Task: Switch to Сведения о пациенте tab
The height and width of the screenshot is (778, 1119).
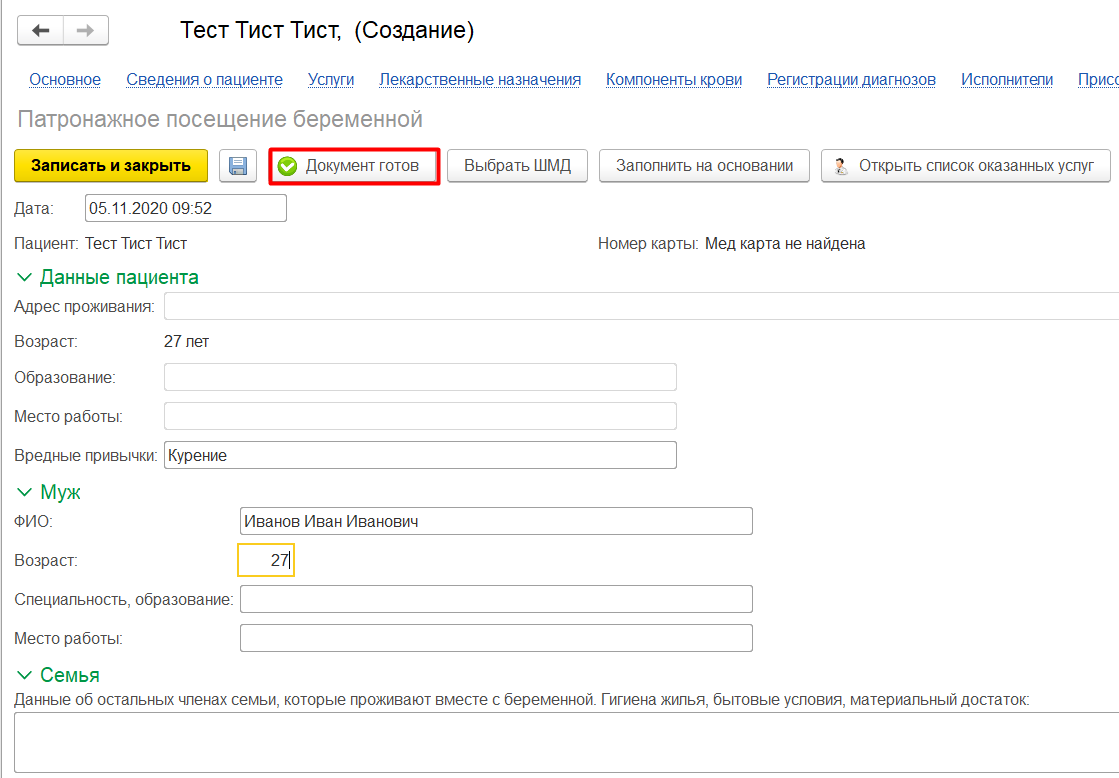Action: tap(204, 80)
